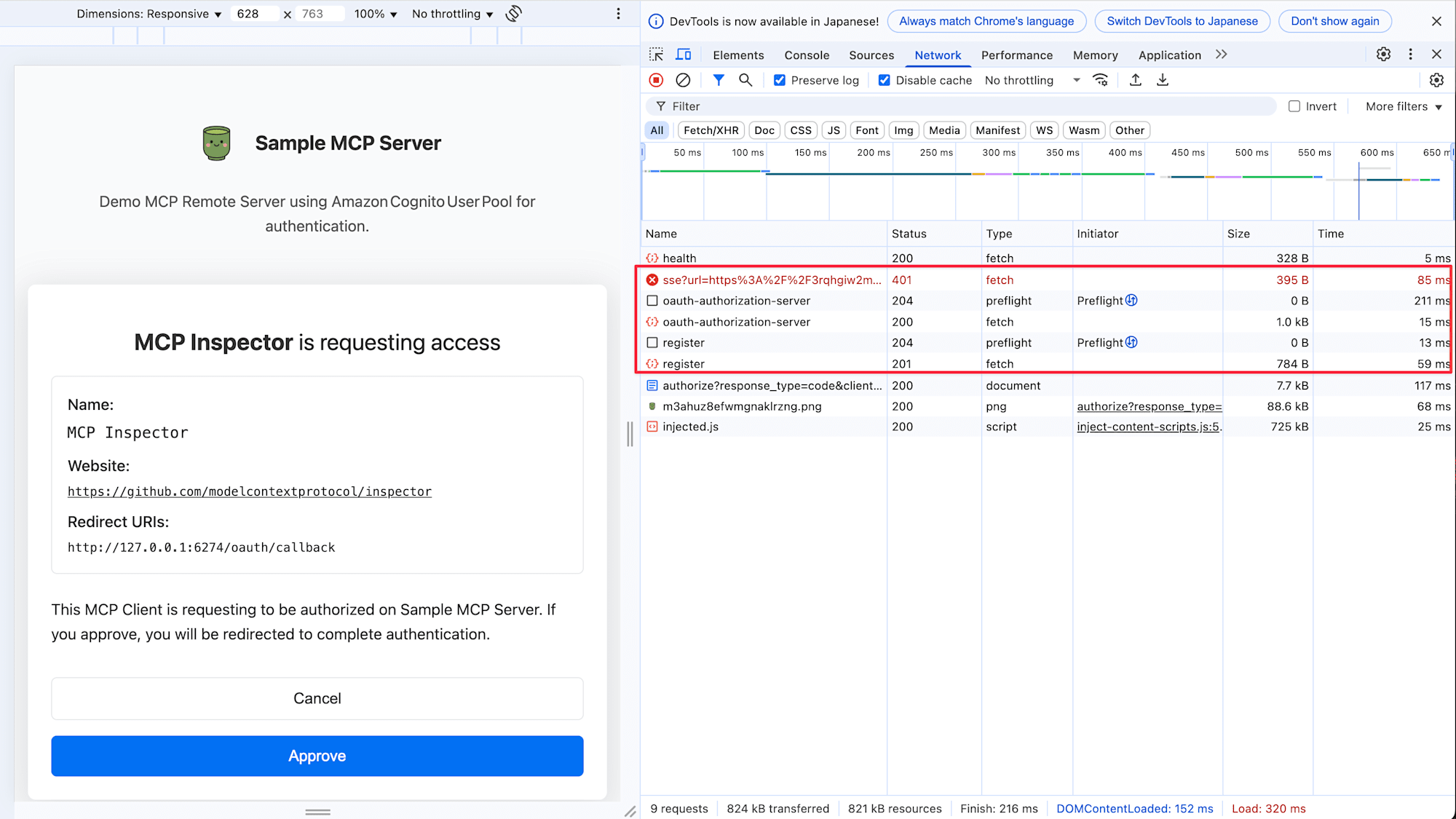The height and width of the screenshot is (819, 1456).
Task: Open network panel settings gear
Action: (x=1436, y=80)
